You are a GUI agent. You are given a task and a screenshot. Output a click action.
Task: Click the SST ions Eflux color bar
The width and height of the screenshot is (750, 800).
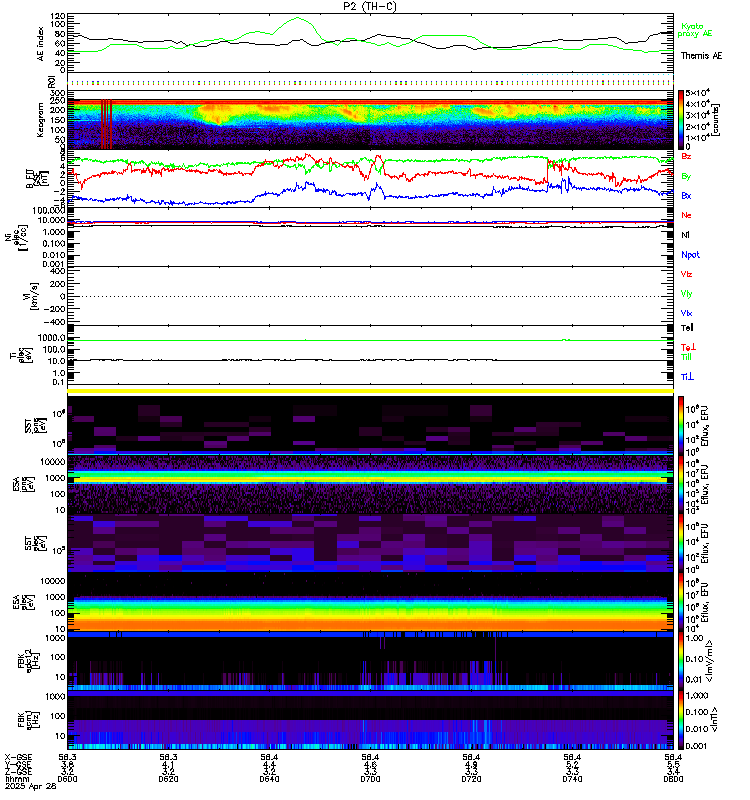(x=681, y=426)
